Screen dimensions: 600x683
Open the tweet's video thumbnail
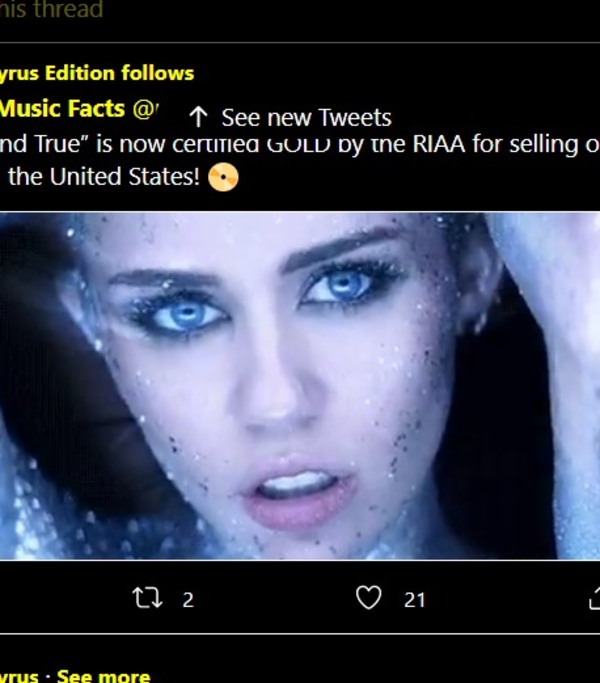(300, 385)
